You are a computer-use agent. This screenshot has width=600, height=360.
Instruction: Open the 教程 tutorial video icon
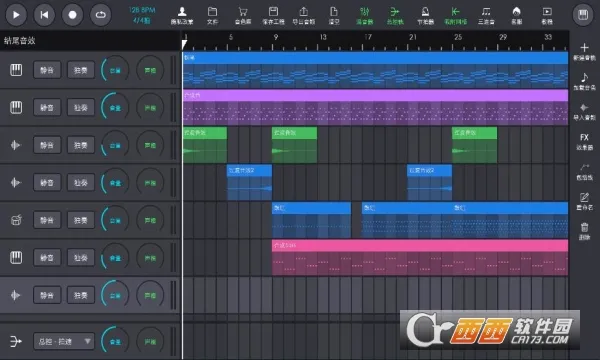(547, 16)
